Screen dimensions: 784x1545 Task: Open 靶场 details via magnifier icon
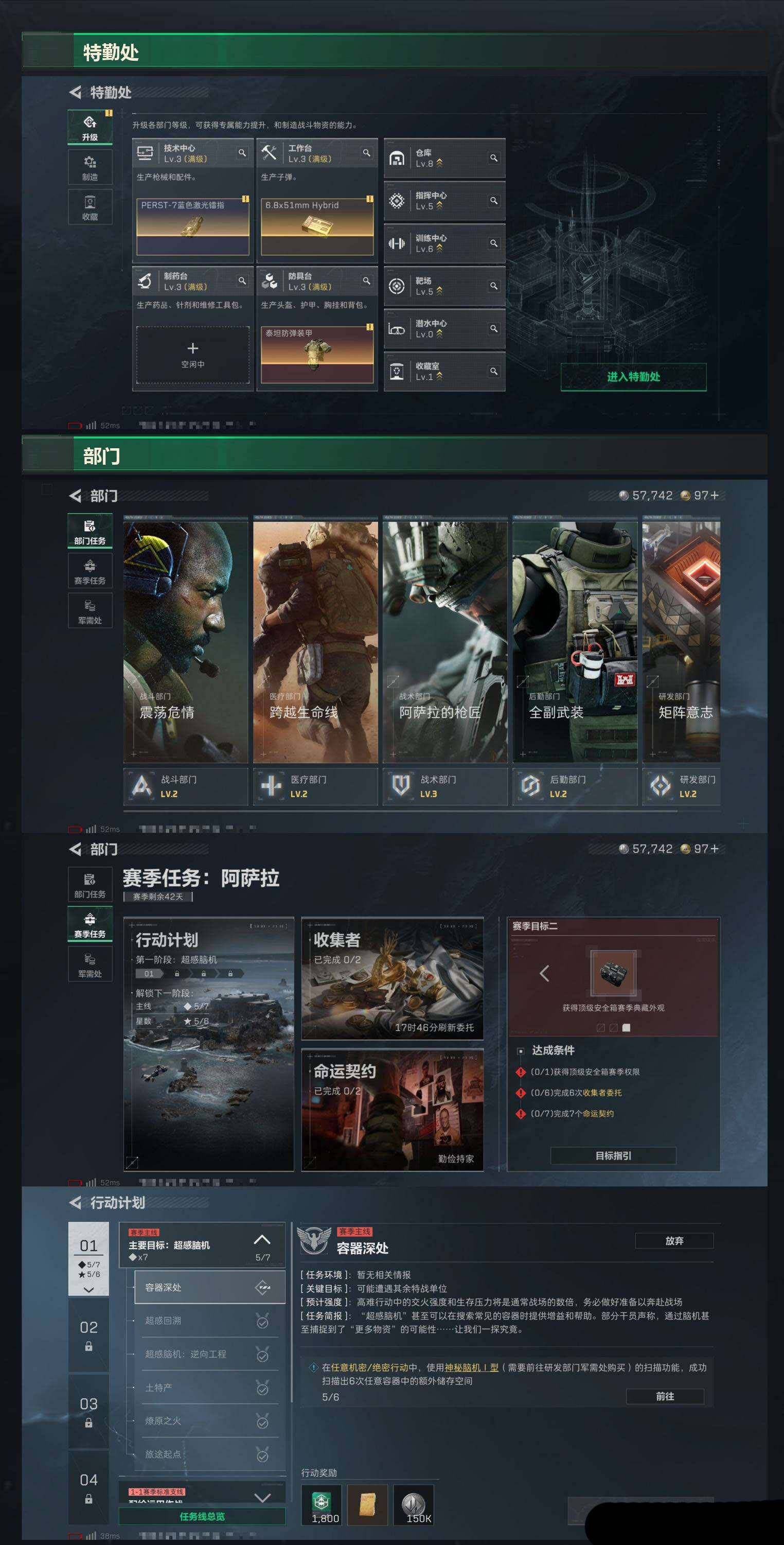coord(493,286)
